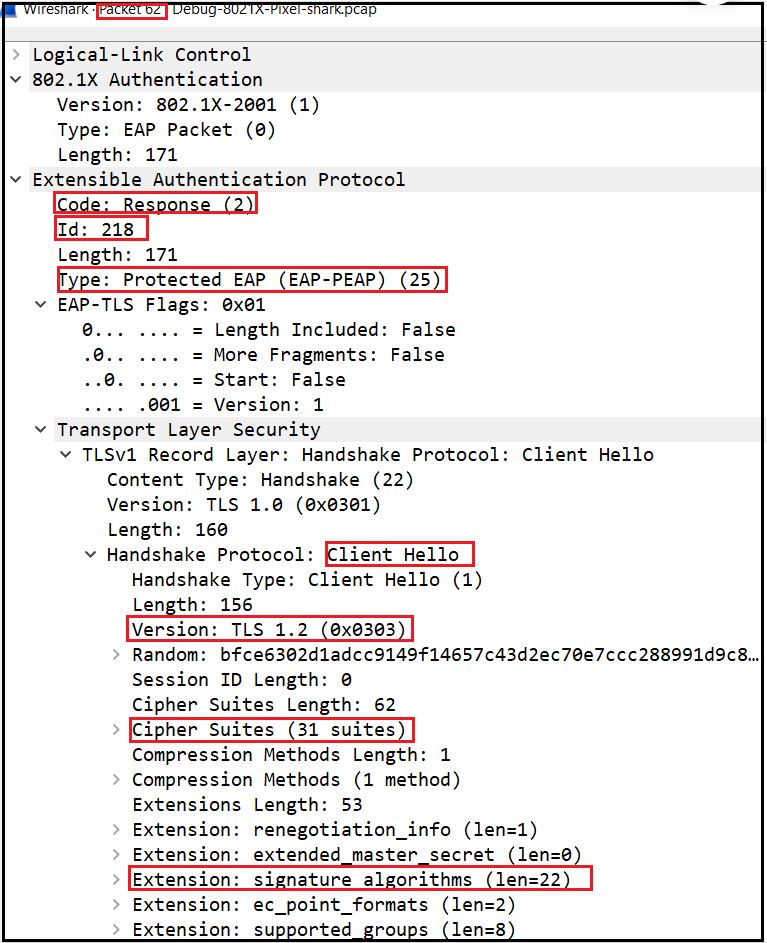Select the Code: Response (2) field
The height and width of the screenshot is (943, 767).
pos(156,203)
